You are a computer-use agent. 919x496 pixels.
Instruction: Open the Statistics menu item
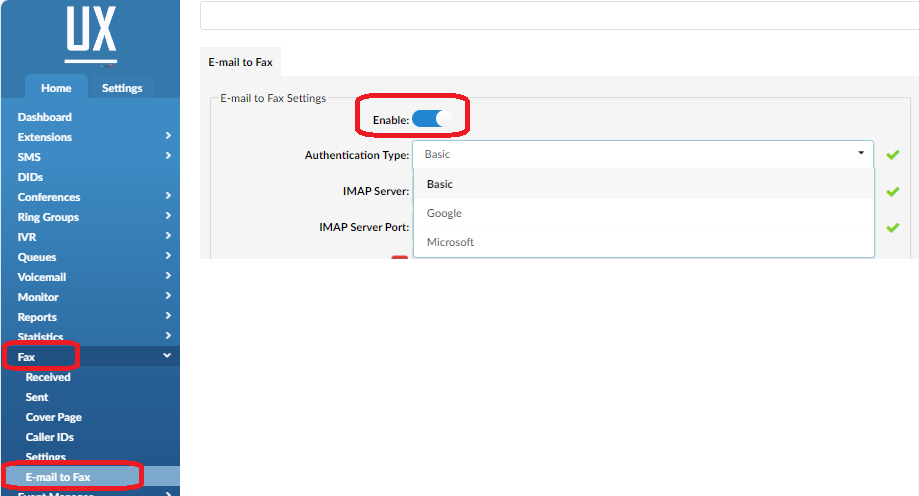(40, 337)
